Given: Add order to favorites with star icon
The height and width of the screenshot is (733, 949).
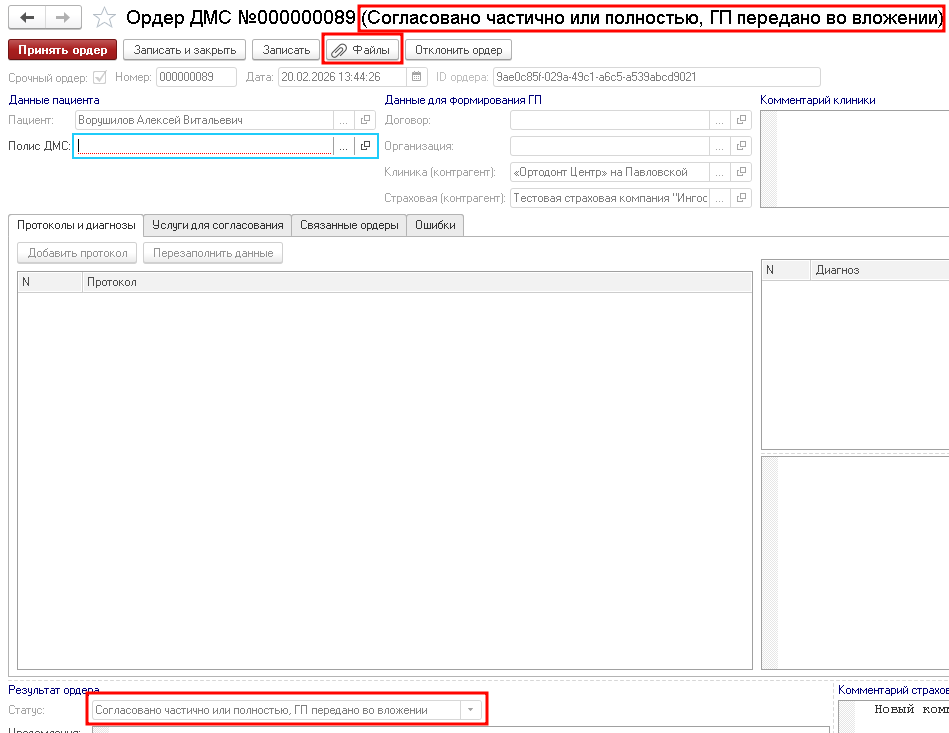Looking at the screenshot, I should [x=104, y=18].
